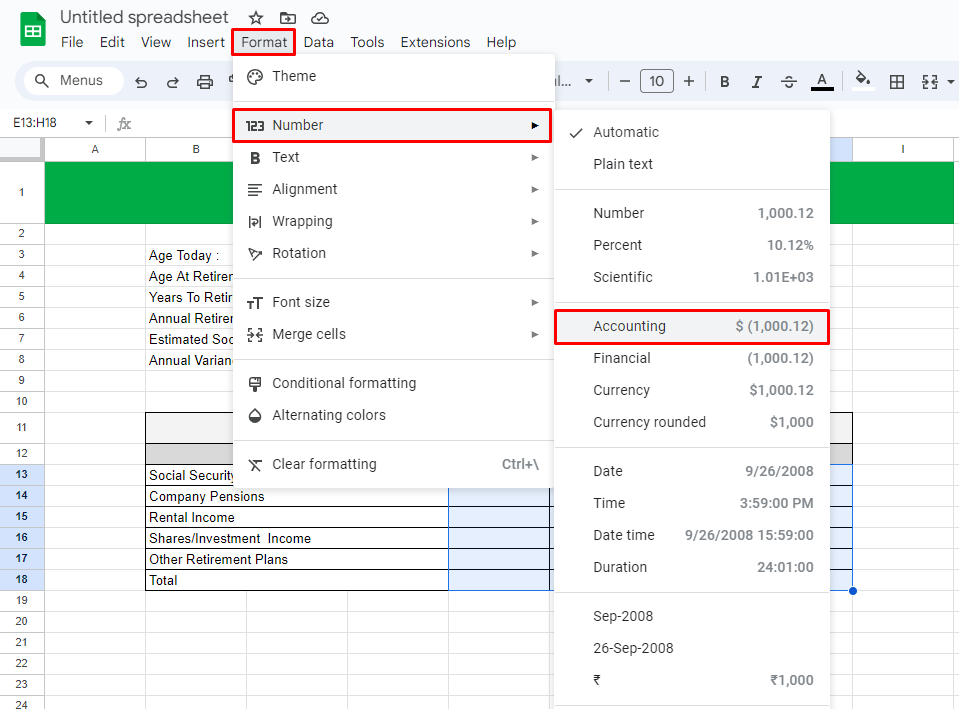Select the Scientific format
The height and width of the screenshot is (709, 959).
point(692,277)
